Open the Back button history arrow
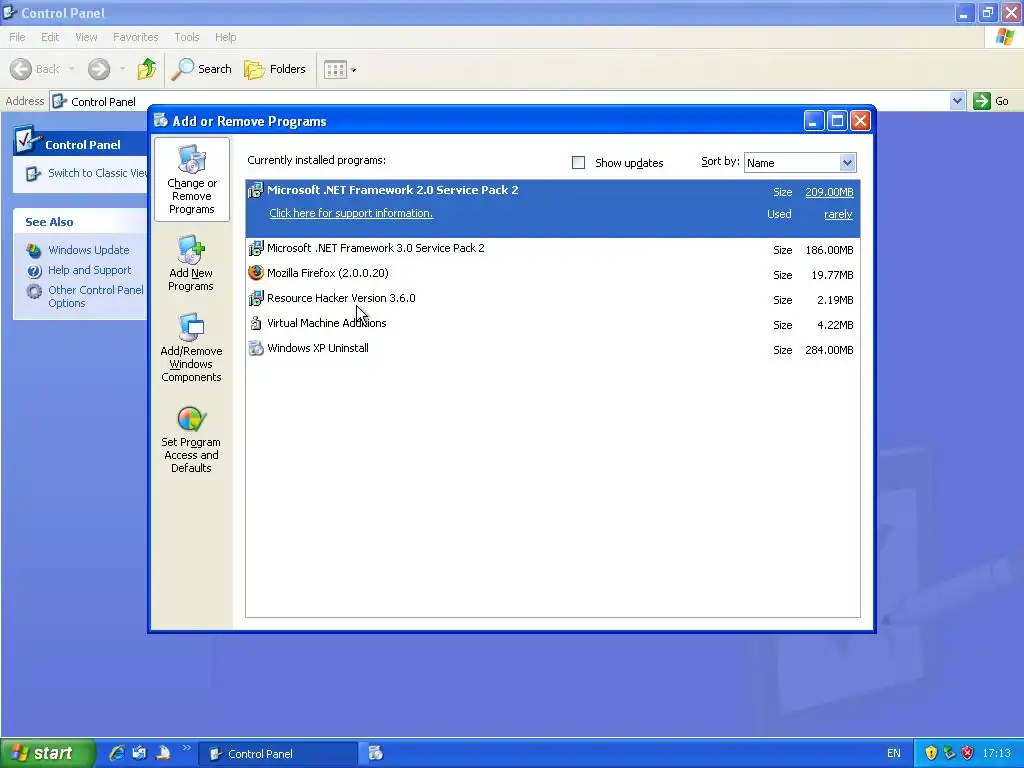 point(71,69)
